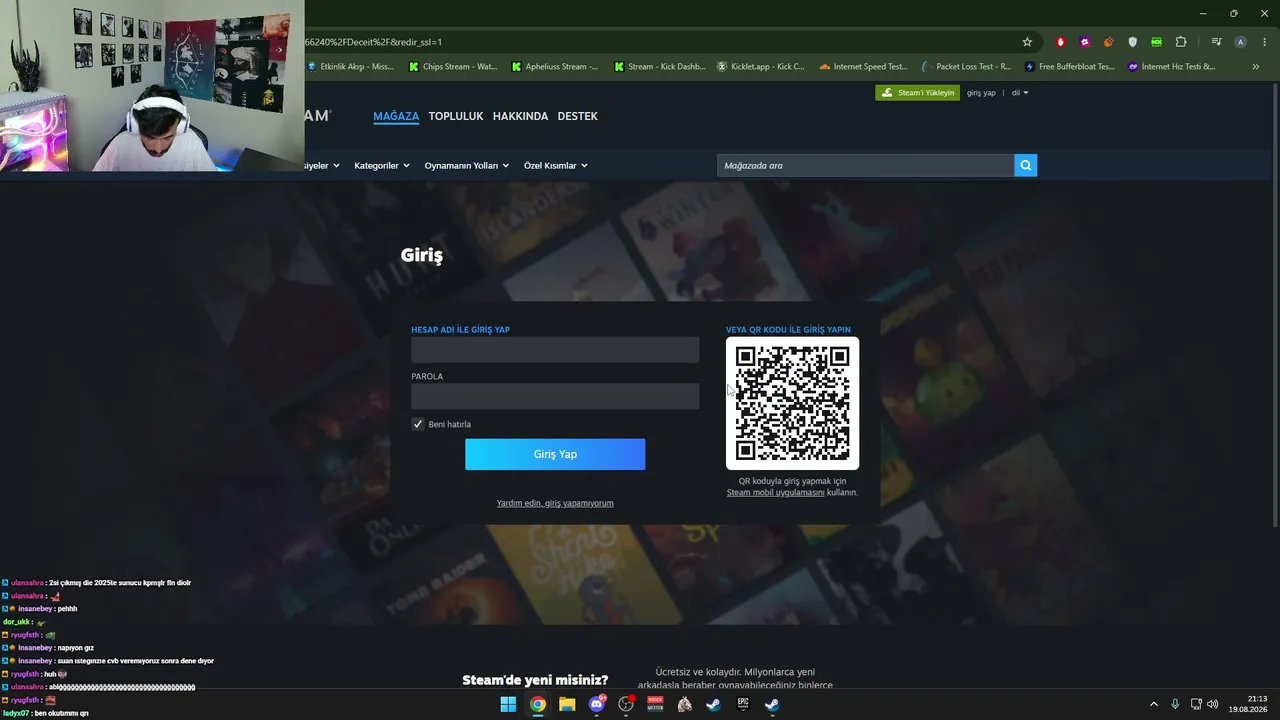This screenshot has width=1280, height=720.
Task: Open OBS Studio from the taskbar
Action: [626, 704]
